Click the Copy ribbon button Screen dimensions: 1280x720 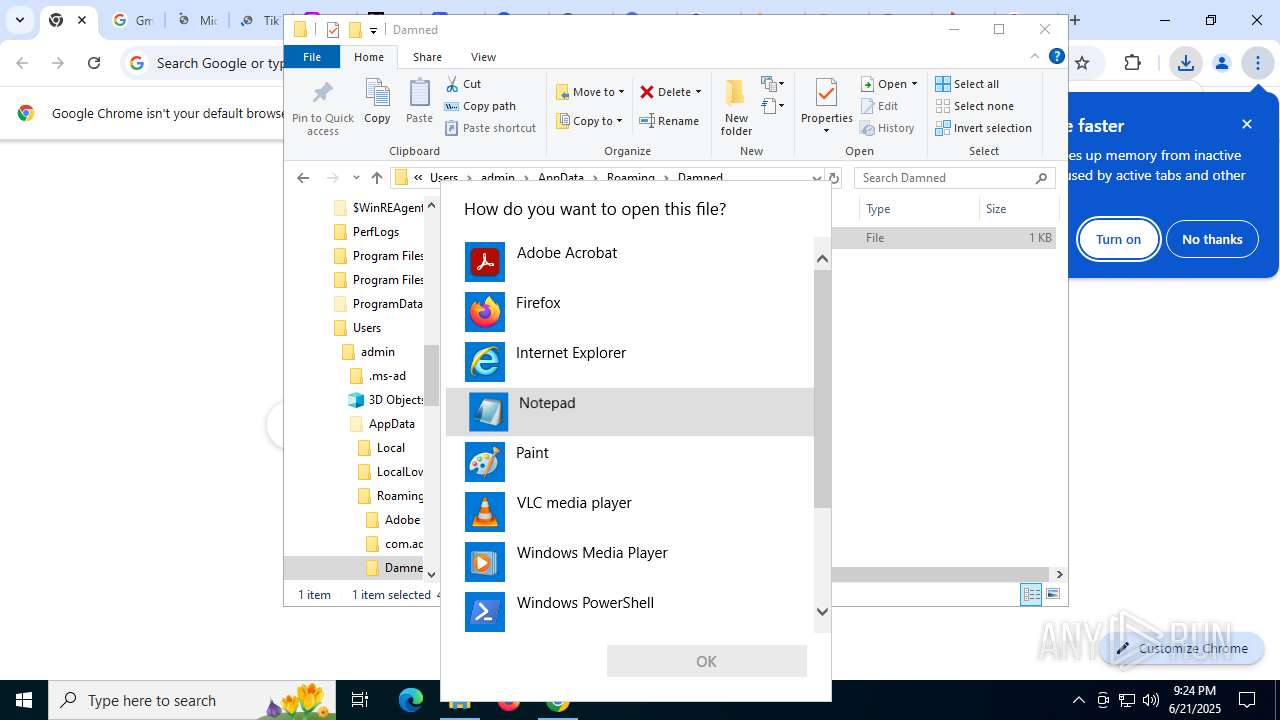coord(377,102)
